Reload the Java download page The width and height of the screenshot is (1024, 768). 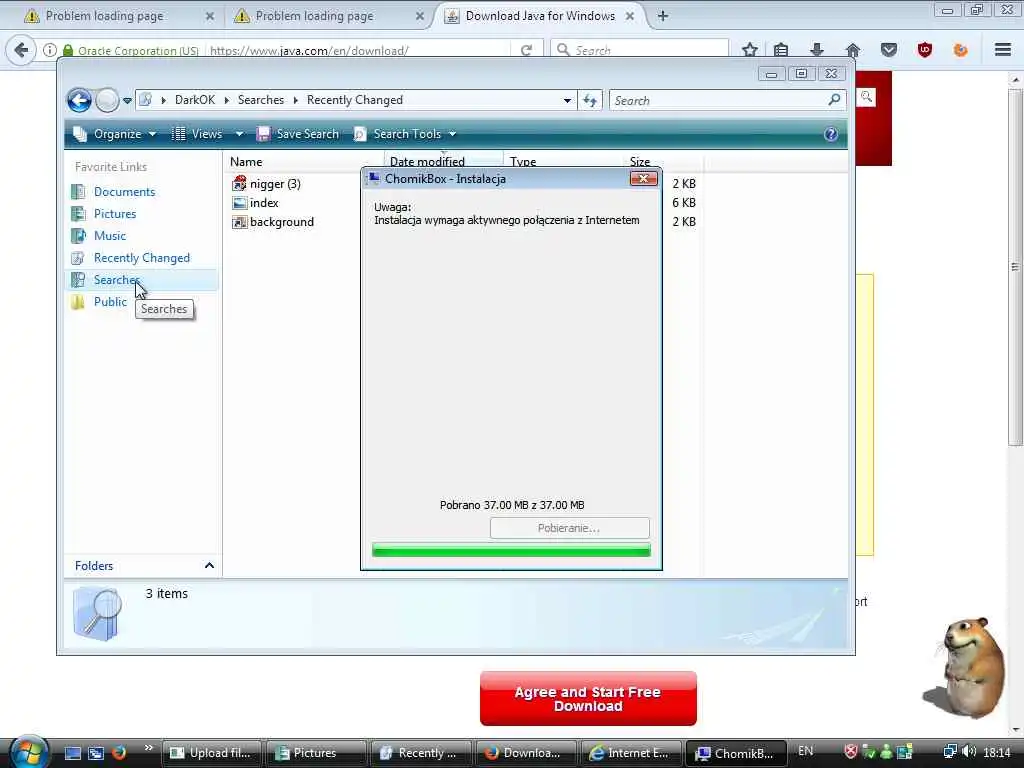(x=526, y=50)
